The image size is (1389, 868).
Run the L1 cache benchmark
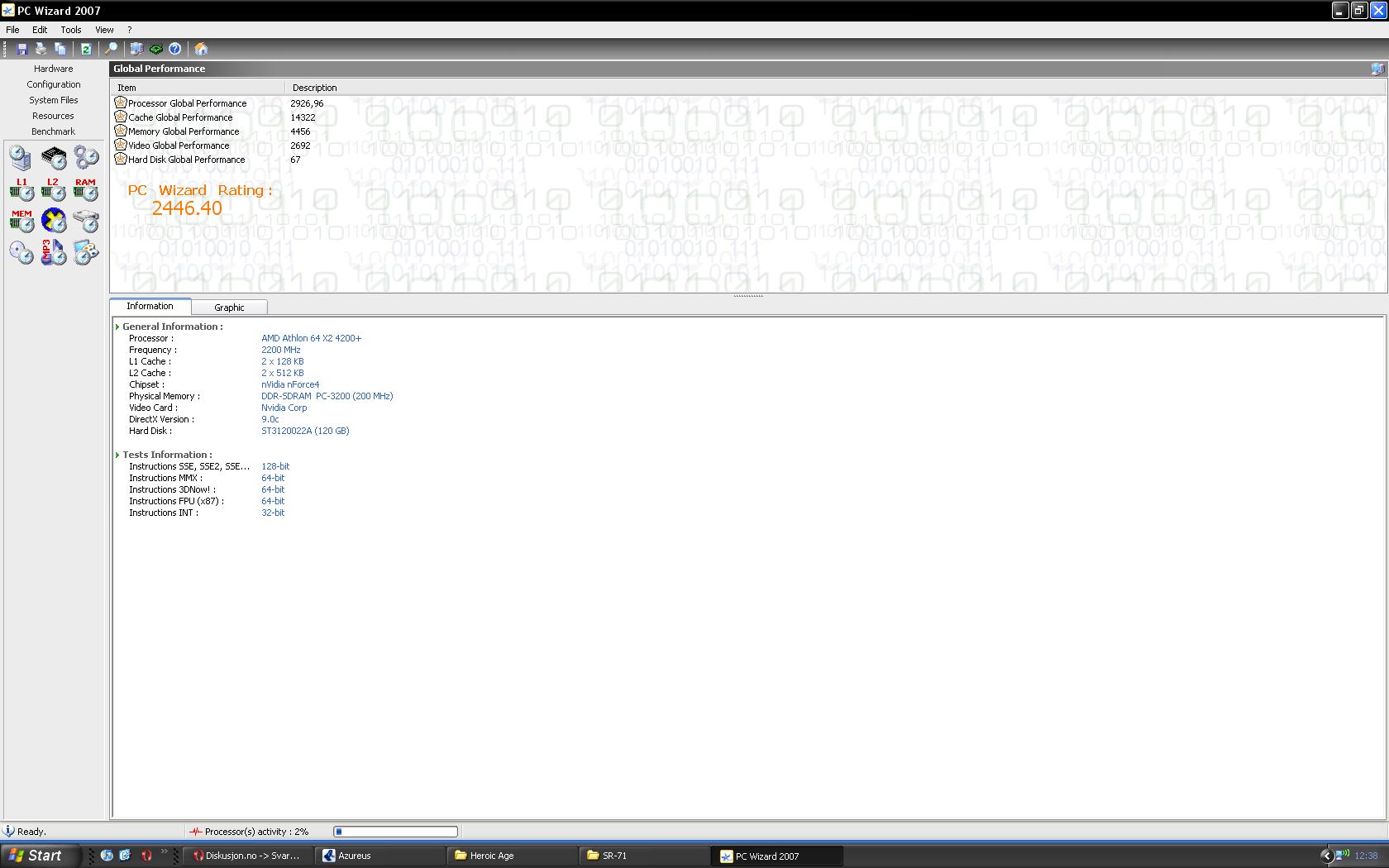tap(21, 189)
